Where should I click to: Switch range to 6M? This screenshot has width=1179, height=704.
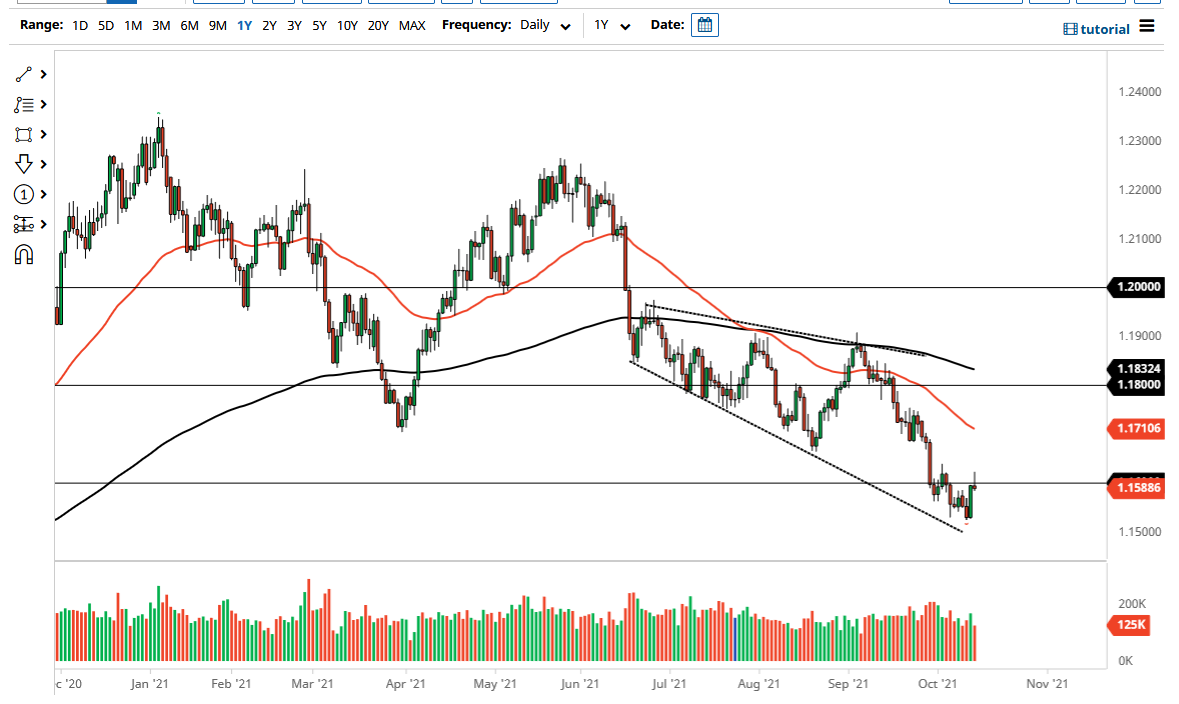pyautogui.click(x=189, y=25)
